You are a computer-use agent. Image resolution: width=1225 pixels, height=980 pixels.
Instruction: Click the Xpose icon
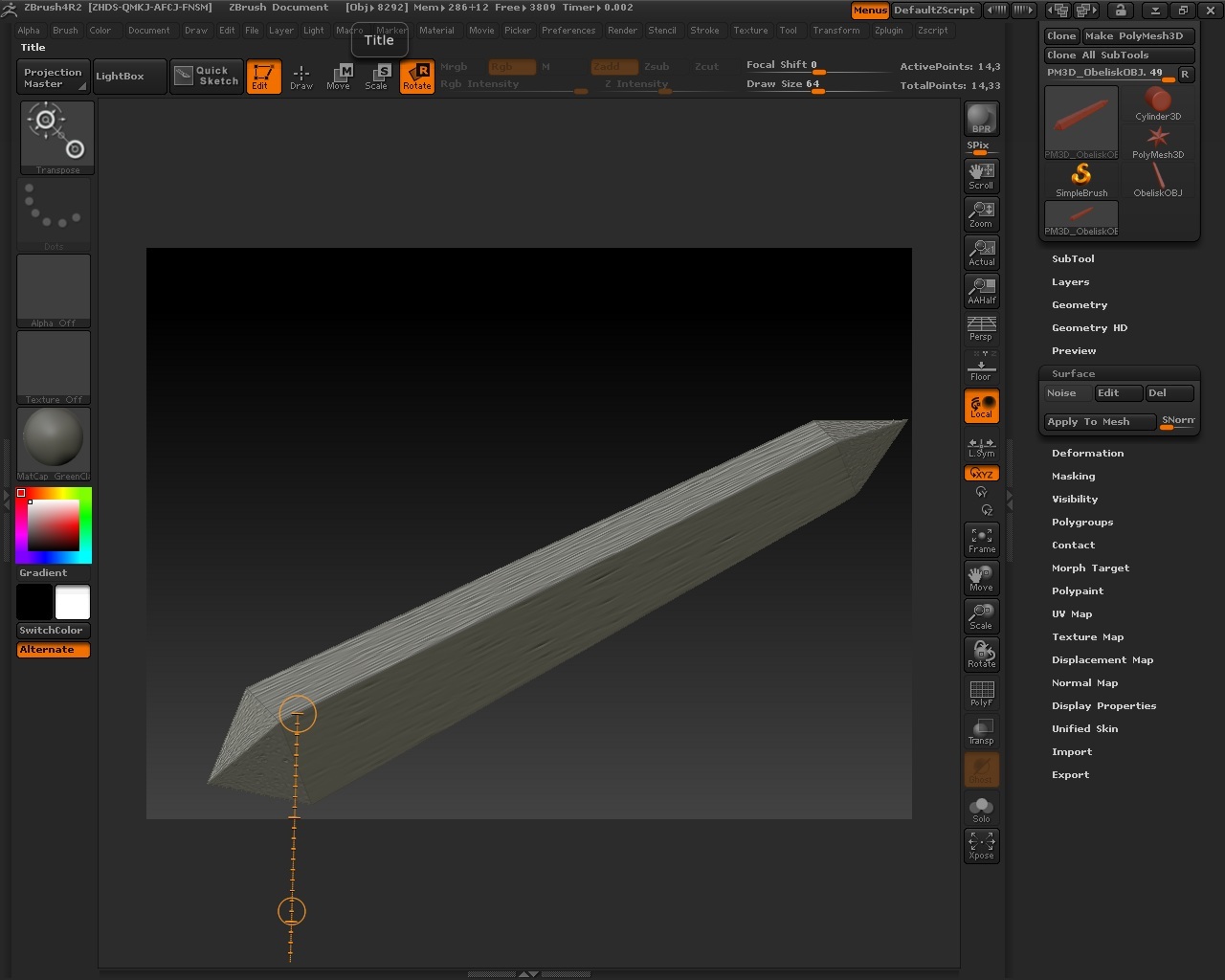(981, 845)
